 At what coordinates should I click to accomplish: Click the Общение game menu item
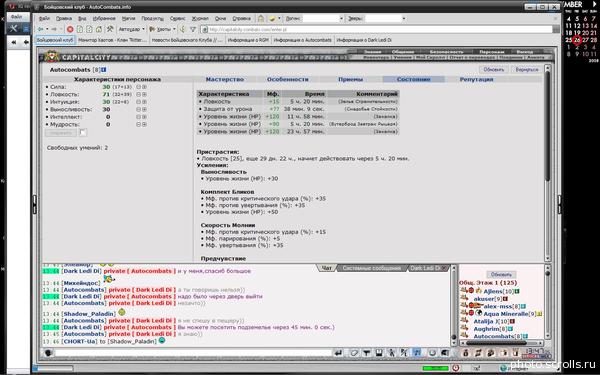coord(403,52)
